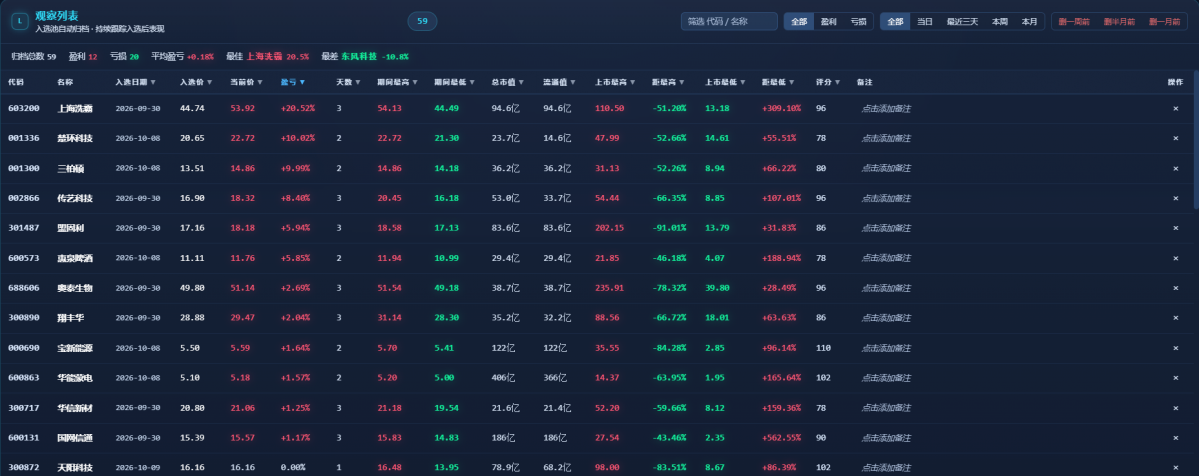
Task: Filter the list to 当日
Action: pyautogui.click(x=924, y=21)
